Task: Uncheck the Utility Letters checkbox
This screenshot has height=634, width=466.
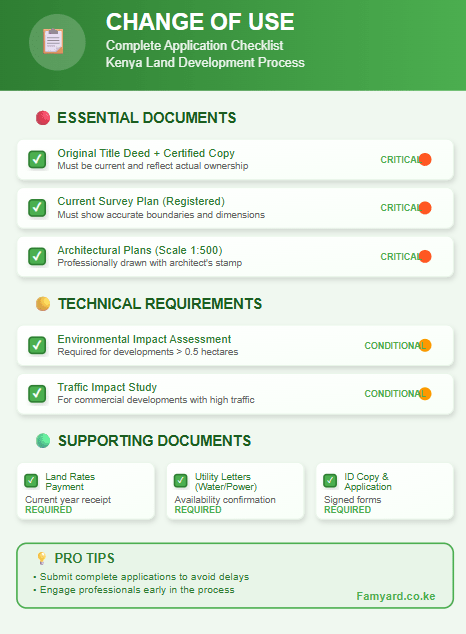Action: (181, 481)
